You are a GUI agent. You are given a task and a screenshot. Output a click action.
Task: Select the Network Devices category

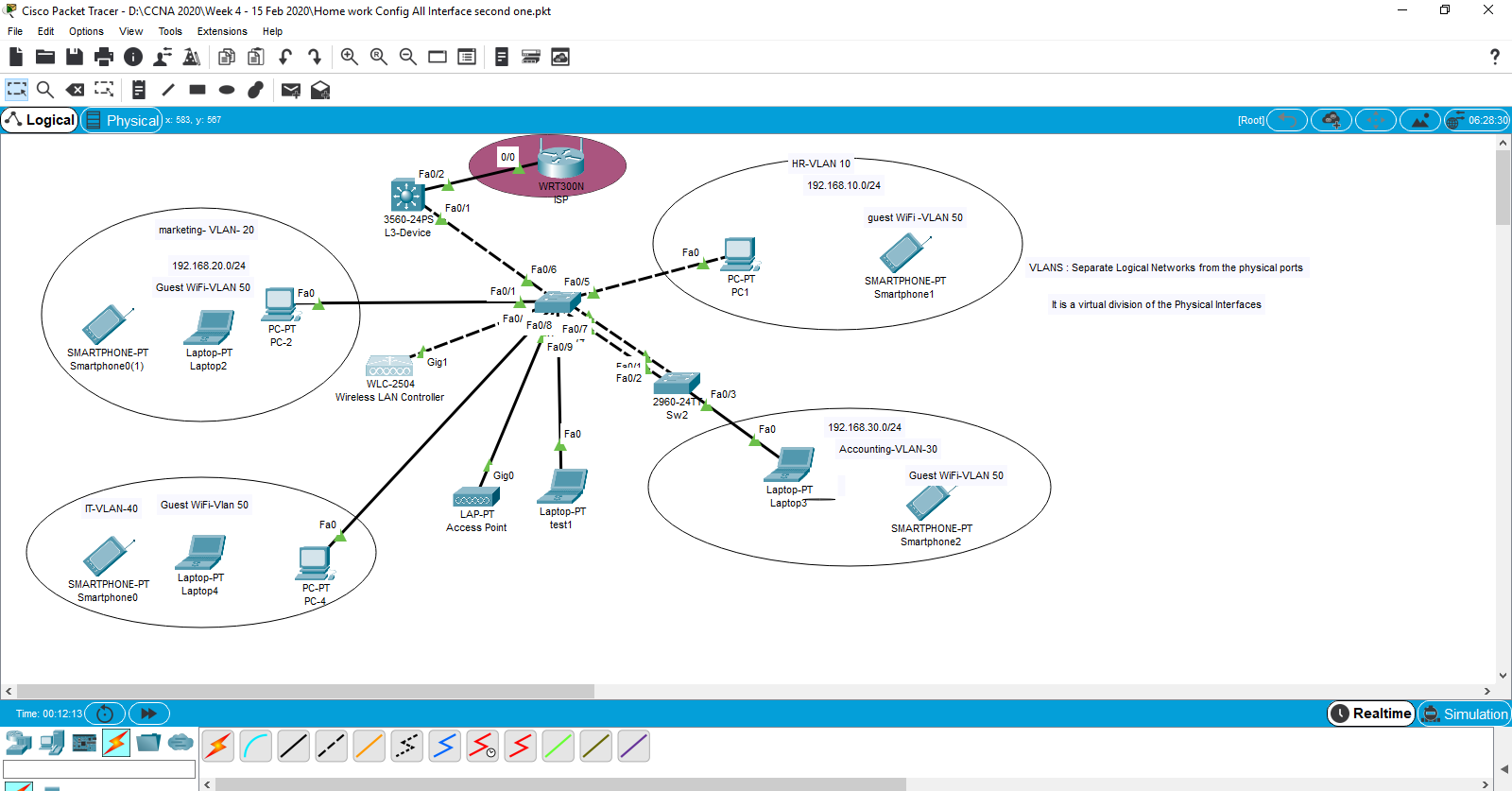tap(18, 743)
